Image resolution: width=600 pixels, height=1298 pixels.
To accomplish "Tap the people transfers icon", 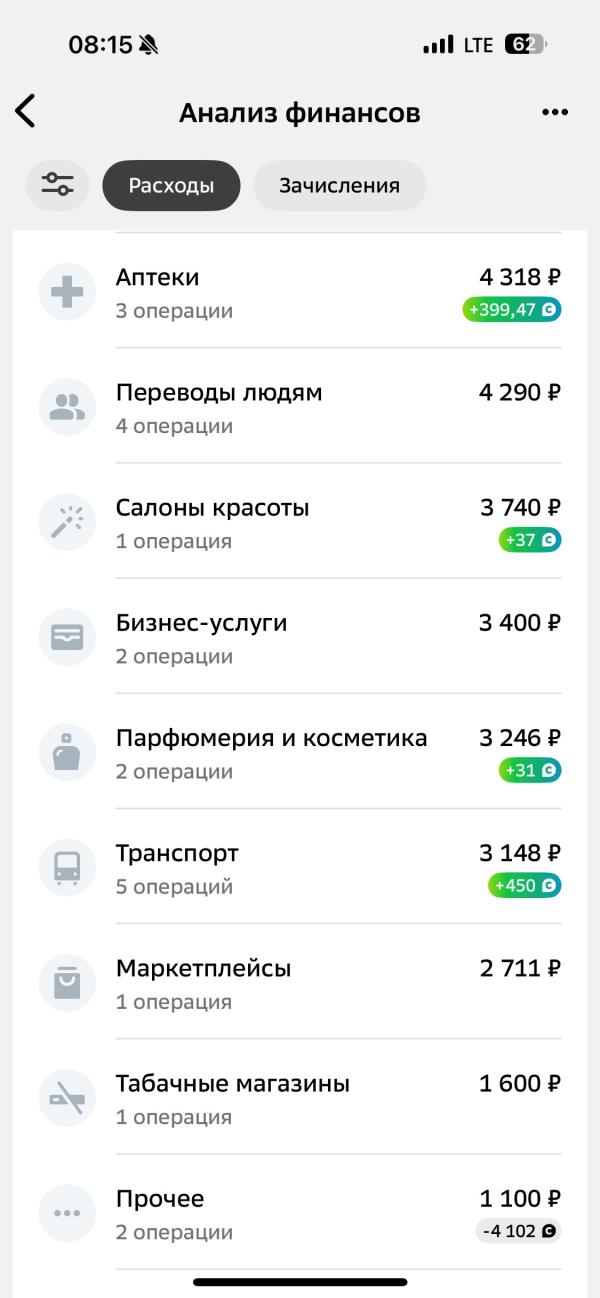I will pyautogui.click(x=67, y=407).
